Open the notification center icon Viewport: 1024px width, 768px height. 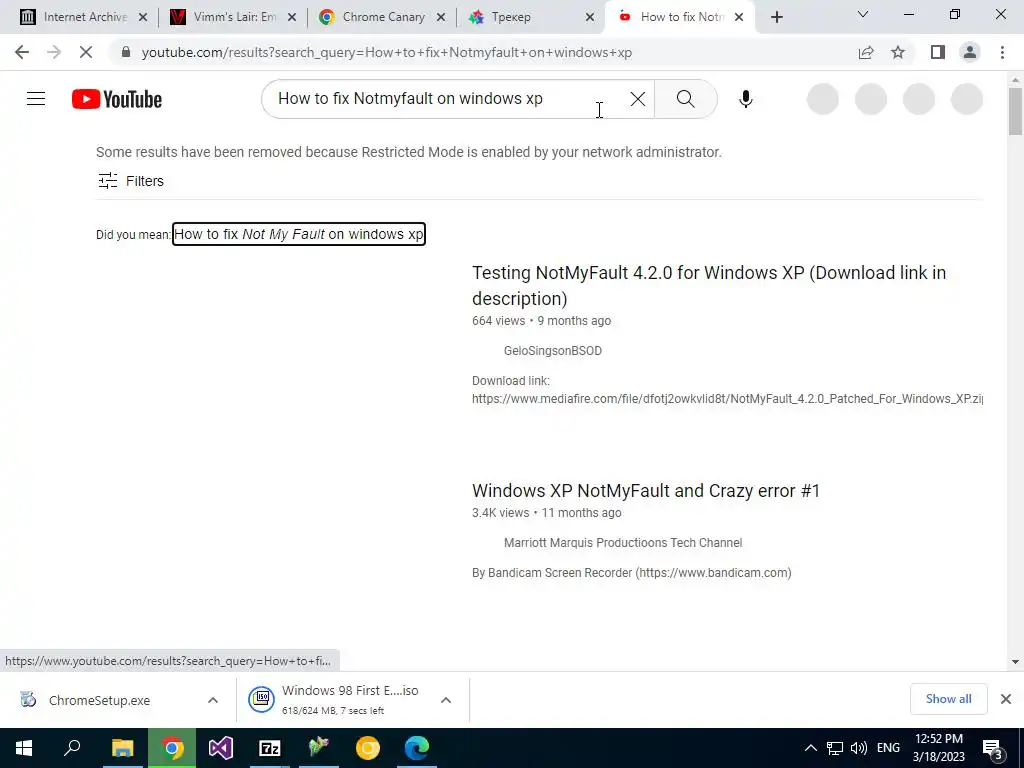click(x=993, y=750)
